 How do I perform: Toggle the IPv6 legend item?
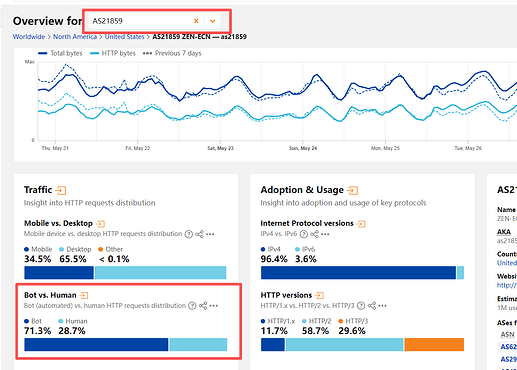coord(305,249)
